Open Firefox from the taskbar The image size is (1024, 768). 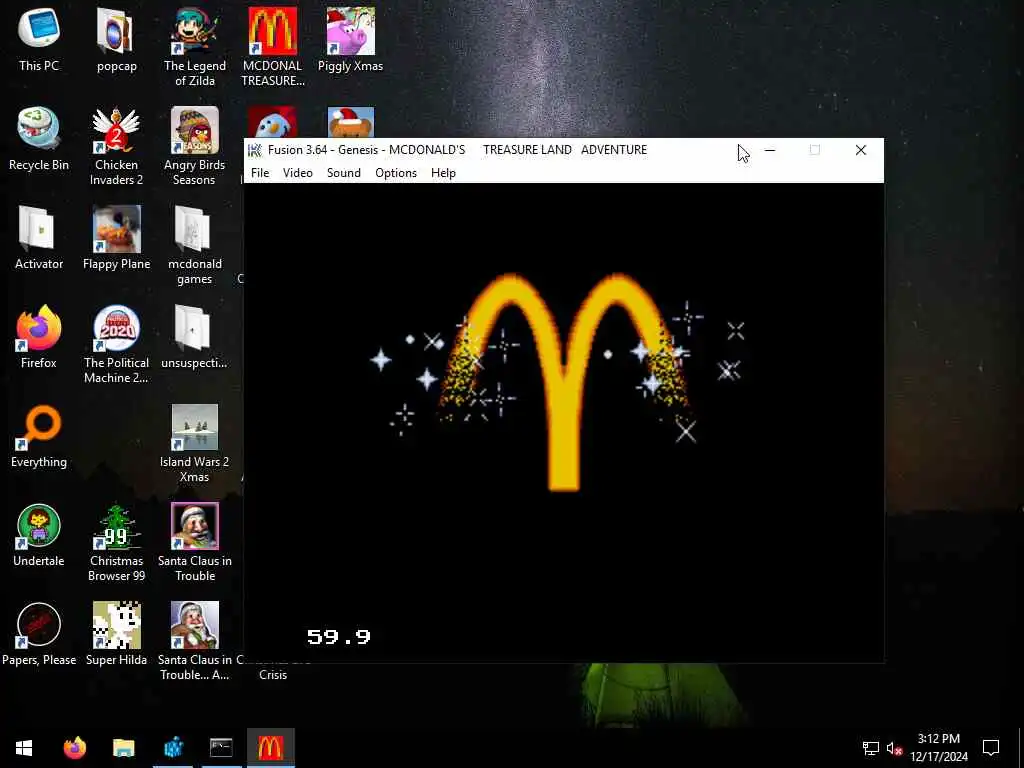coord(74,748)
